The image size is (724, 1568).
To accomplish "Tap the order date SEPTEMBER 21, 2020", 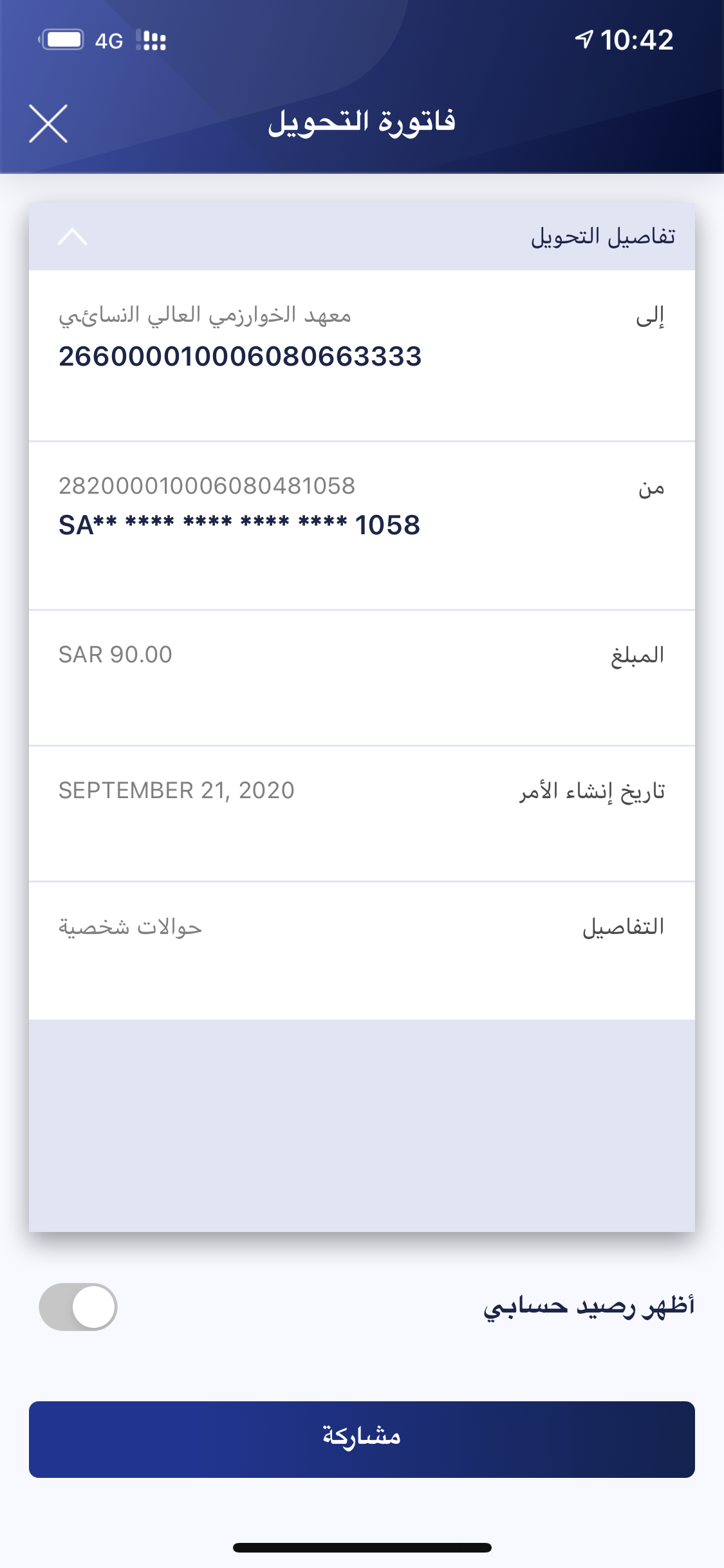I will tap(176, 790).
